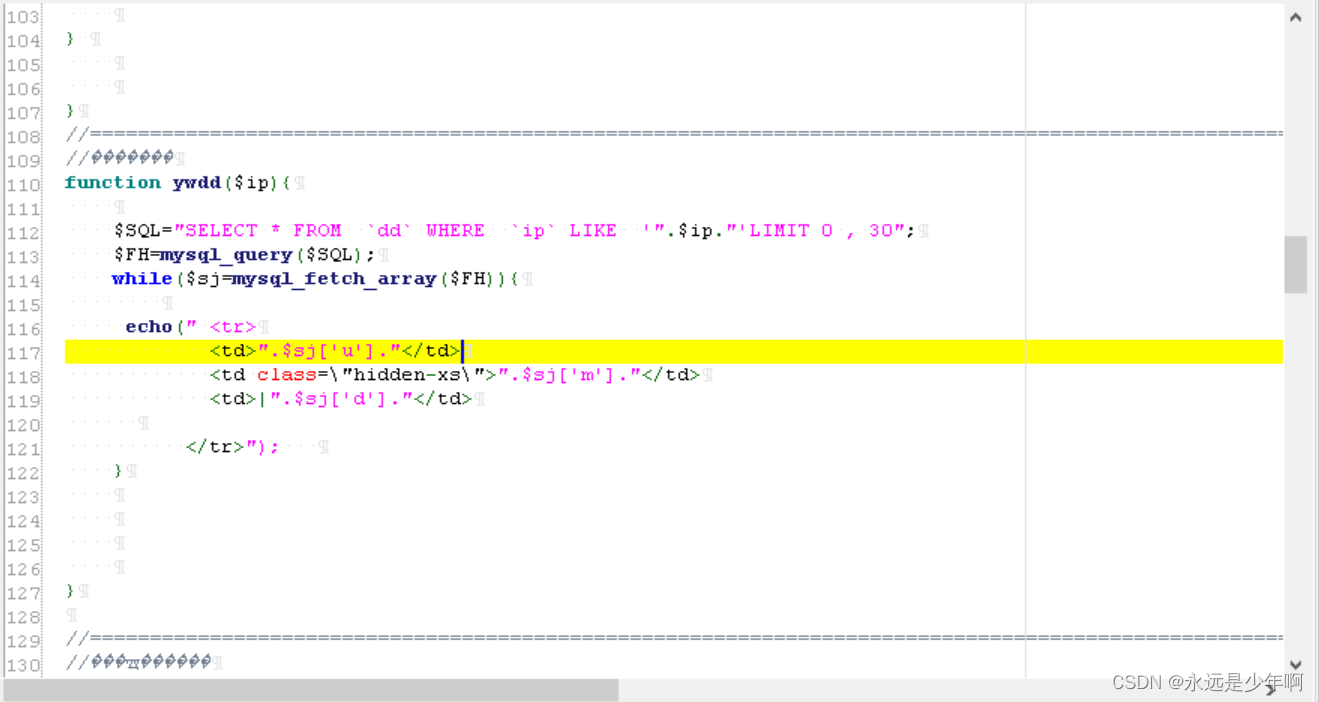Click the comment separator on line 108

click(674, 134)
